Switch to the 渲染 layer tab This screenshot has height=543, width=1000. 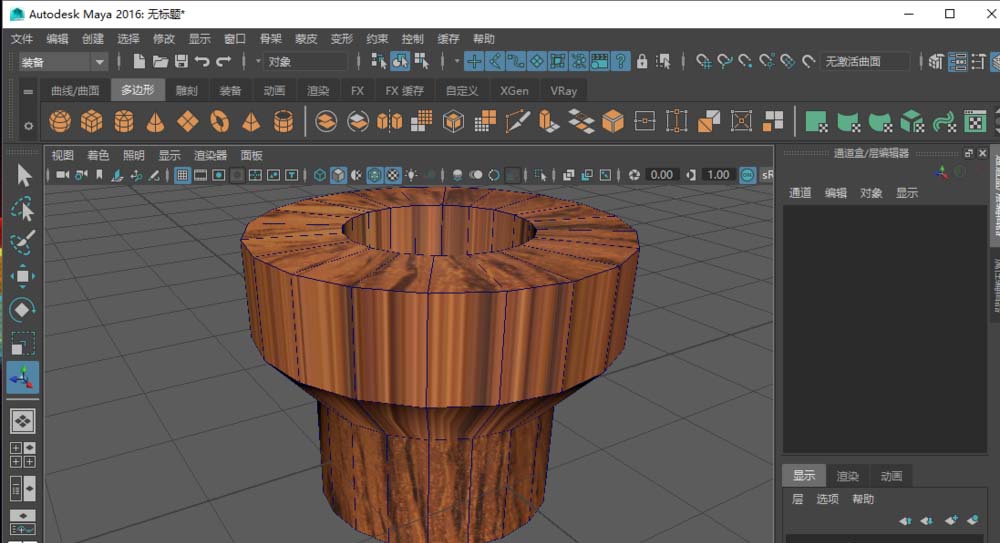[847, 476]
